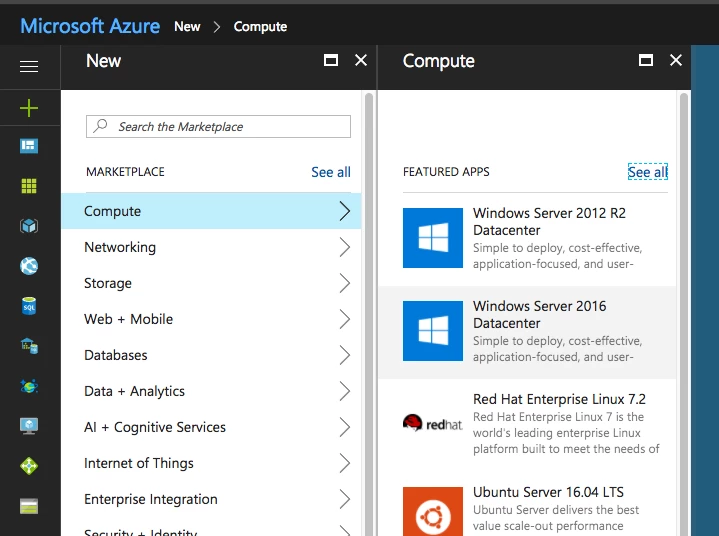
Task: Click the Windows Server 2016 logo tile
Action: [x=433, y=331]
